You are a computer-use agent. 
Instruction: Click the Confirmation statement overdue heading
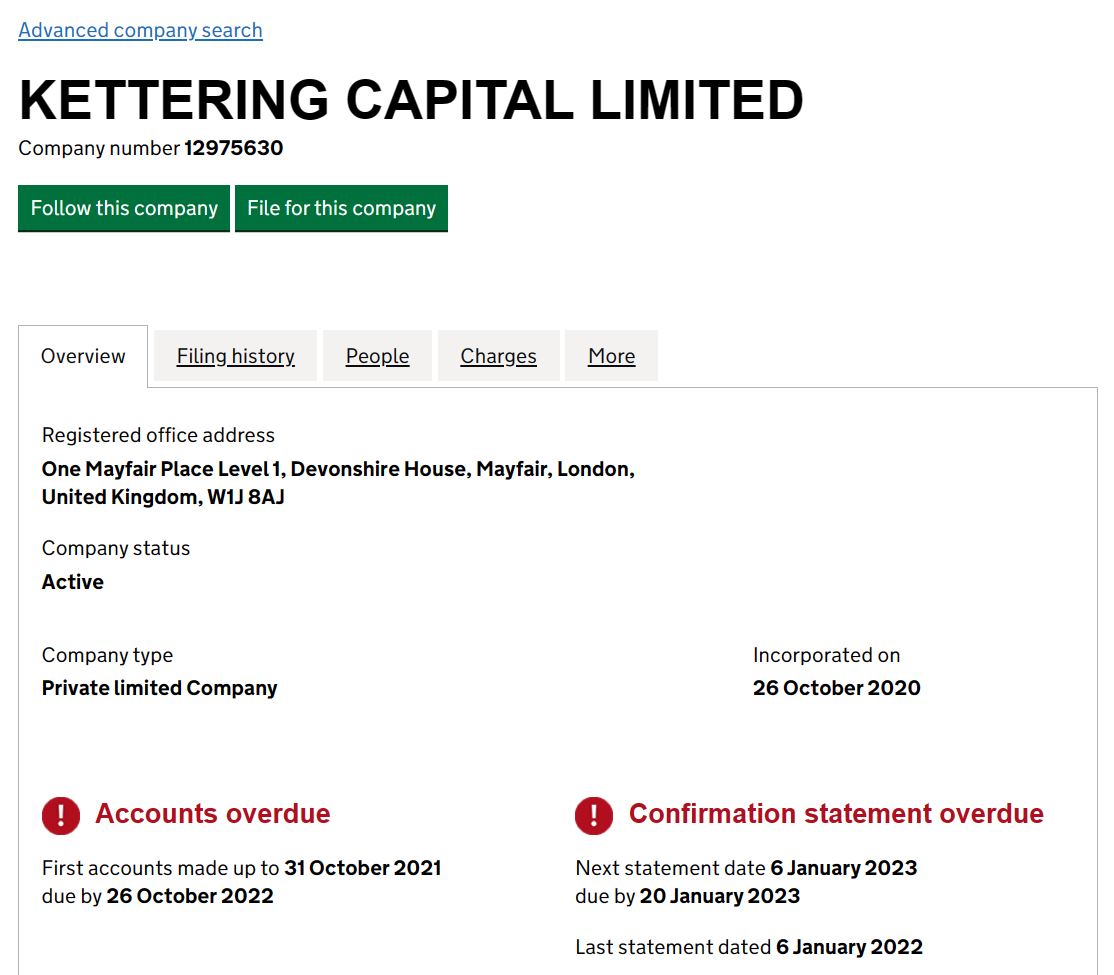tap(836, 814)
